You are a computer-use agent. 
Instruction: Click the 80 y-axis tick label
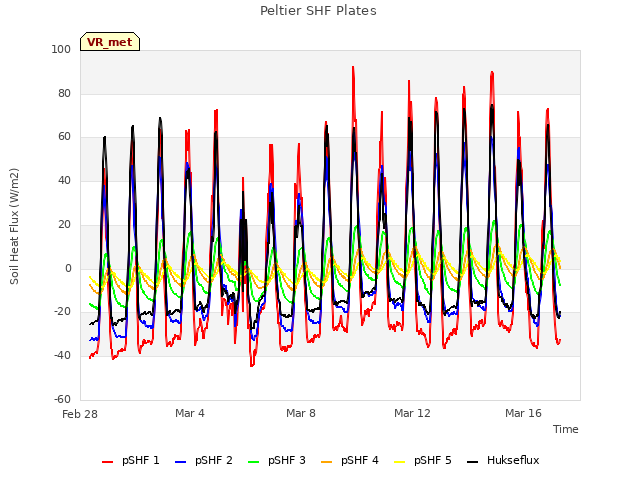coord(64,93)
